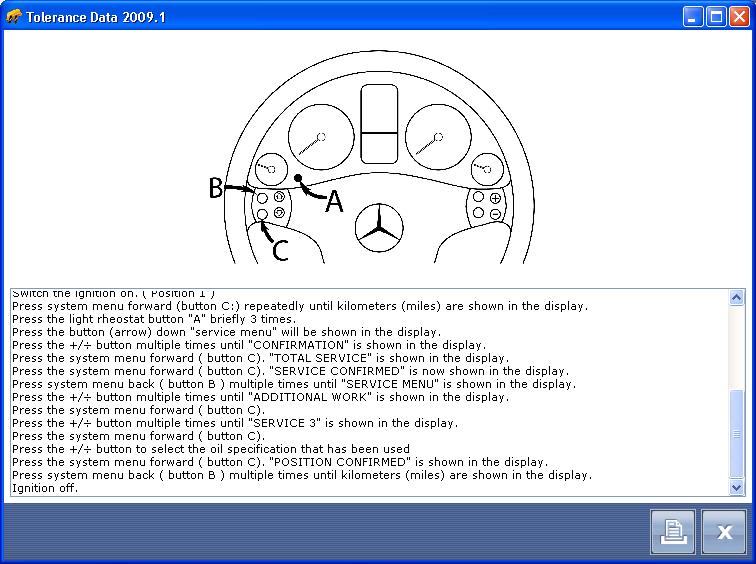Image resolution: width=756 pixels, height=564 pixels.
Task: Click the print icon button
Action: 673,532
